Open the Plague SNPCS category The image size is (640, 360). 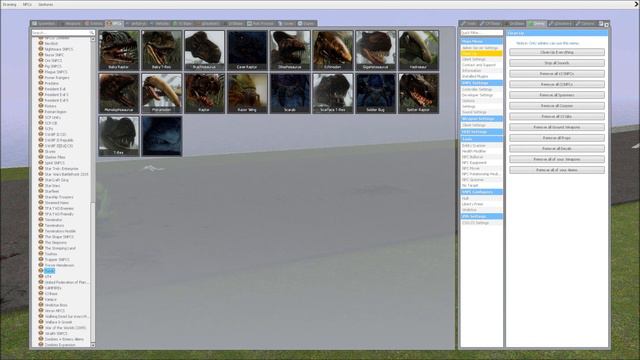point(56,72)
